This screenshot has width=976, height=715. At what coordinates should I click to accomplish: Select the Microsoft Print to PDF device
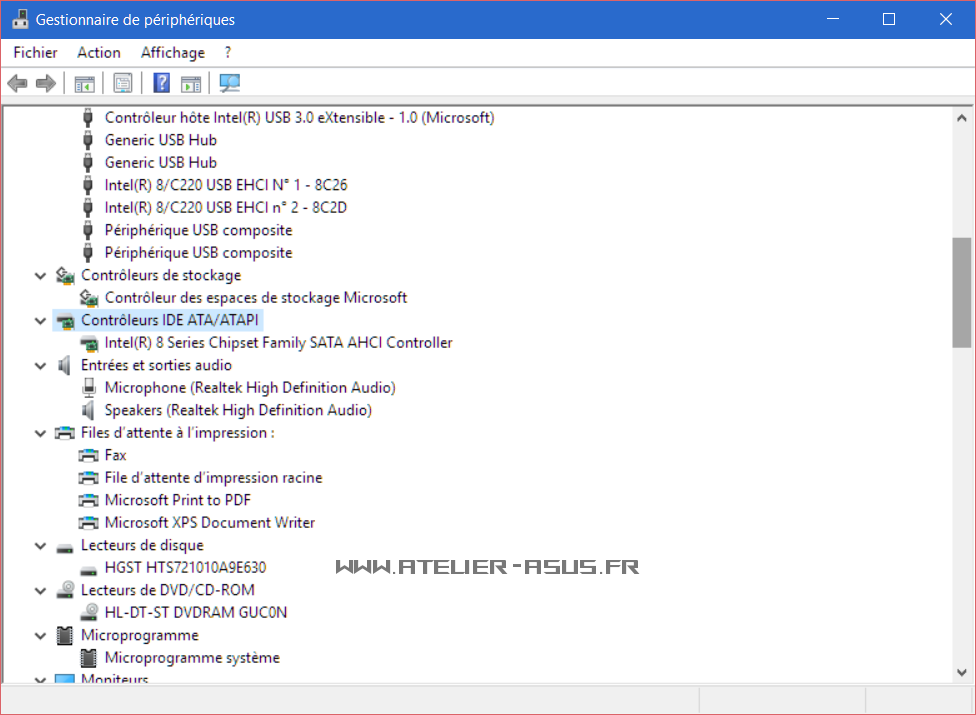pos(178,500)
